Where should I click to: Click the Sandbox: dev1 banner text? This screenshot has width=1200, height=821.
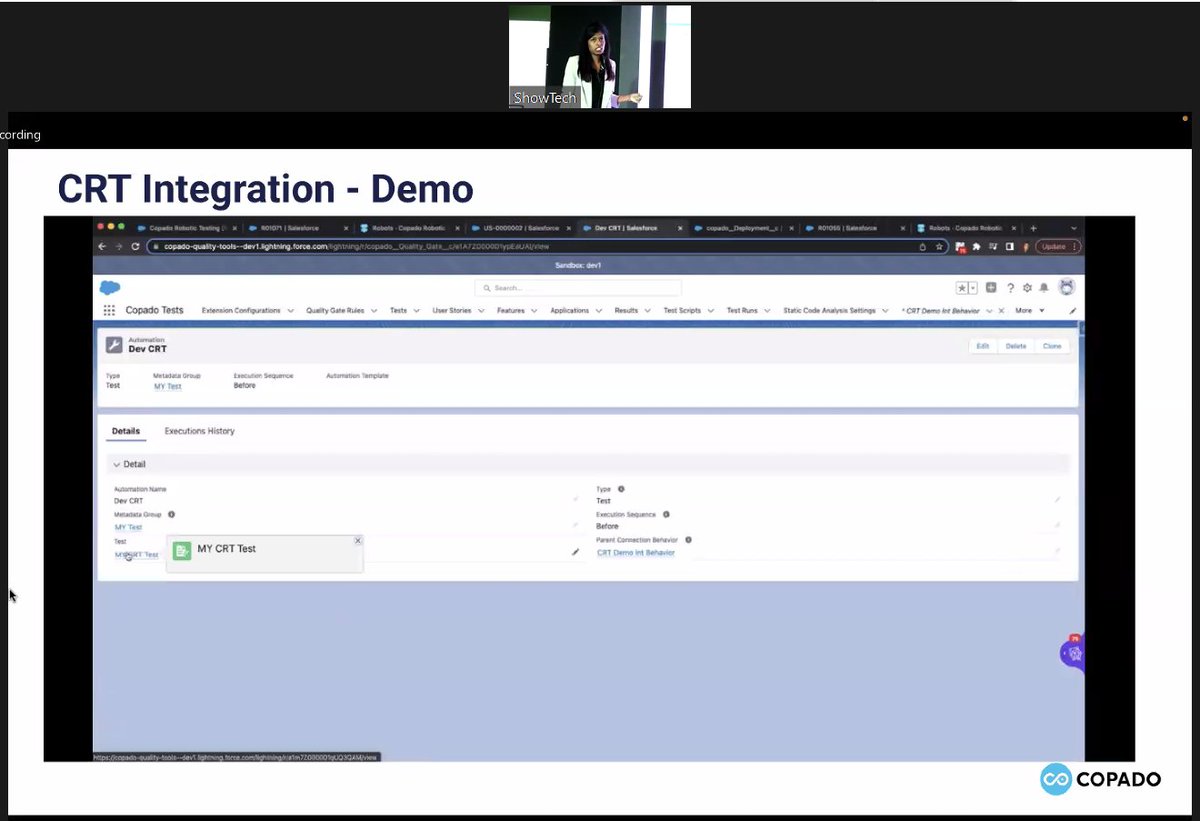click(x=578, y=265)
